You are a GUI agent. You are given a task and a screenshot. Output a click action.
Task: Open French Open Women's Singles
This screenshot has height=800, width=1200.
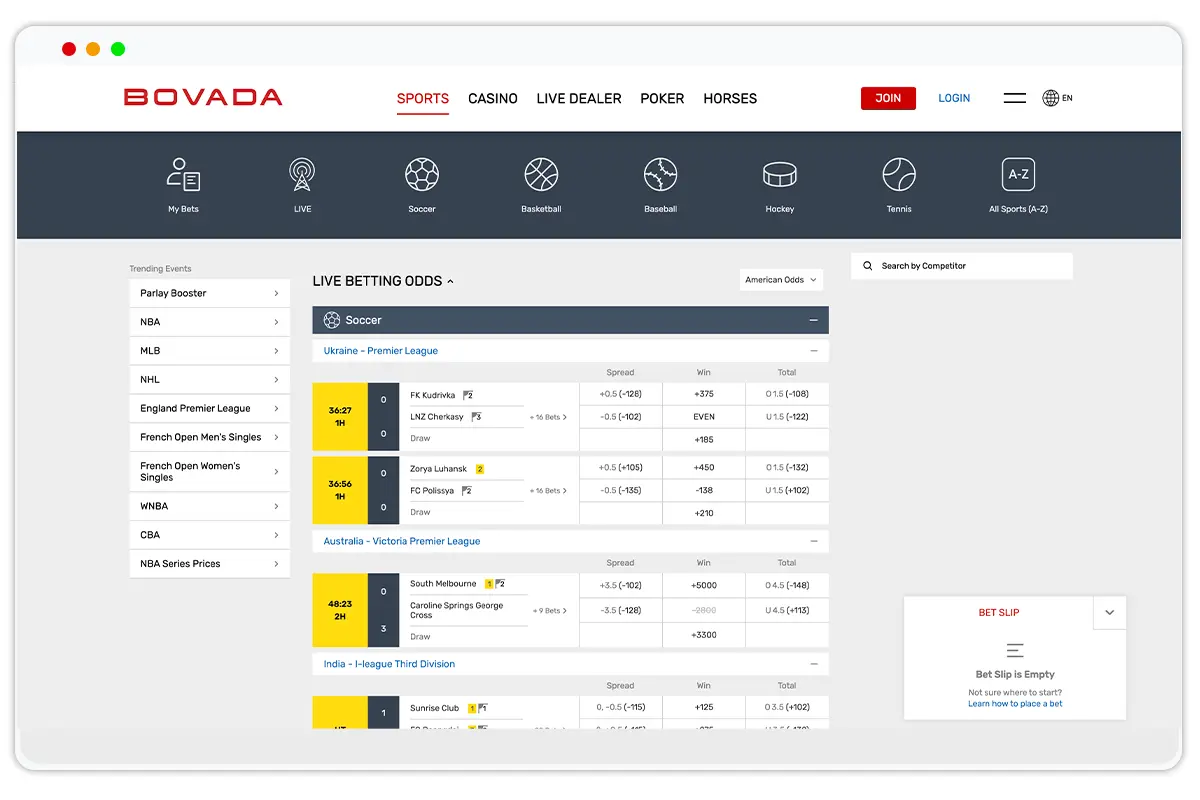210,472
